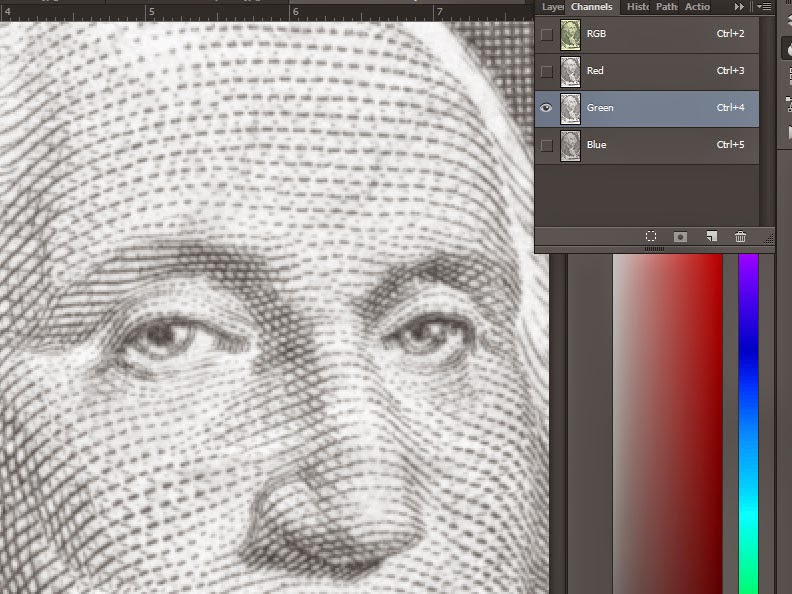Toggle visibility of Blue channel

547,145
